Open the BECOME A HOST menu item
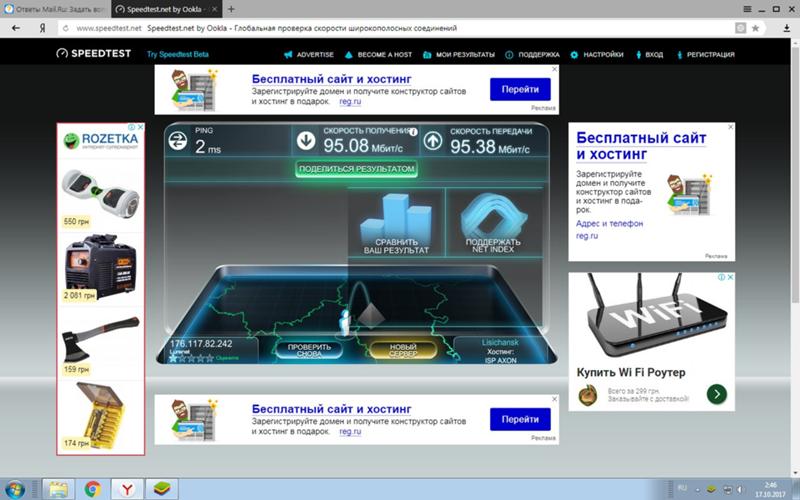This screenshot has height=500, width=800. [378, 55]
